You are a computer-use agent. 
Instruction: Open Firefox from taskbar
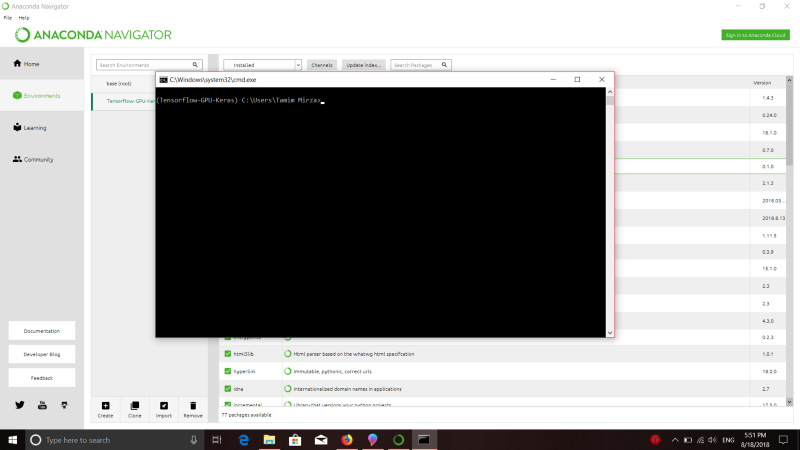[347, 440]
